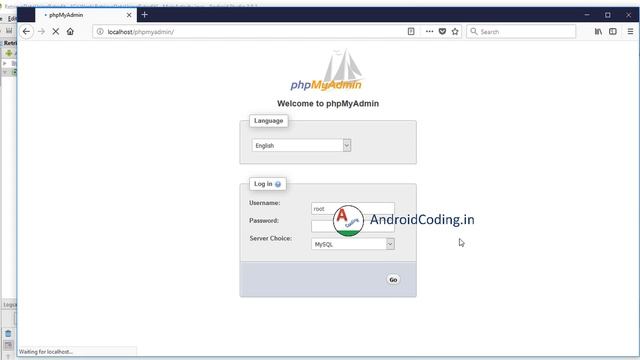Open a new browser tab
The width and height of the screenshot is (640, 360).
point(144,15)
